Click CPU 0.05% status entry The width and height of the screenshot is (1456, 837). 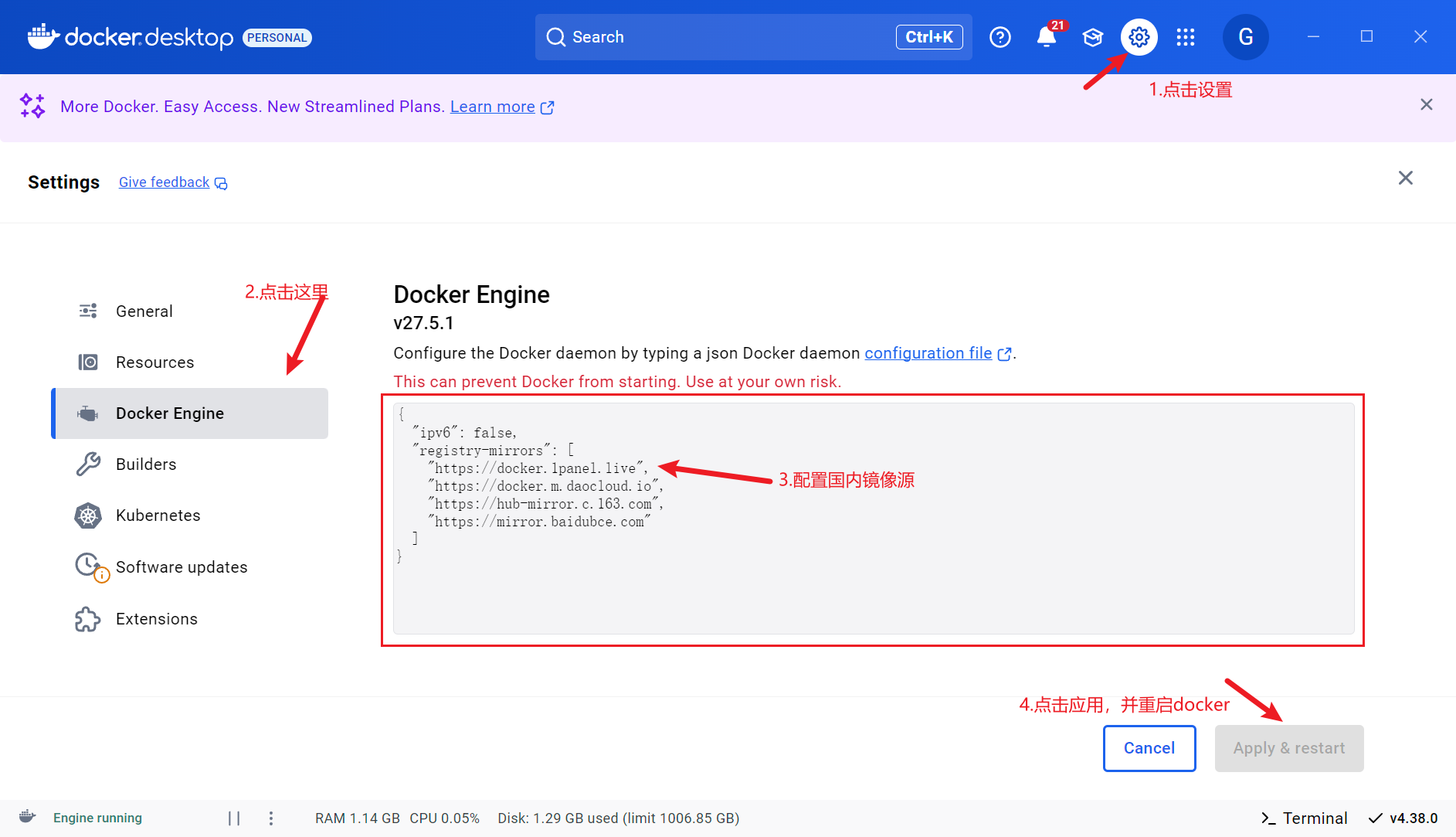coord(445,818)
